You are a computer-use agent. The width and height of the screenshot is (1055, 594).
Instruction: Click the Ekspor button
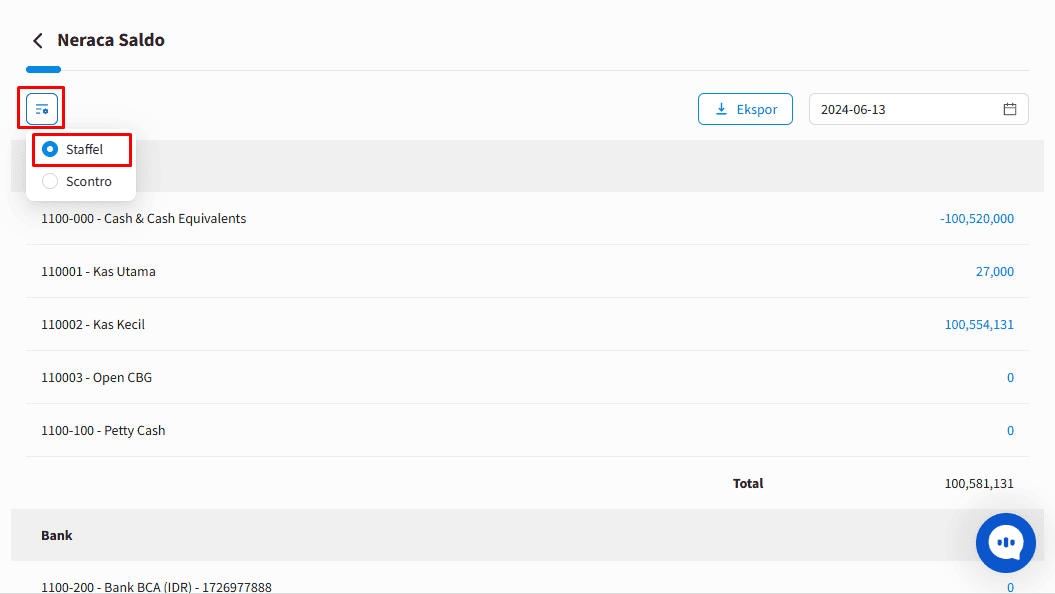(x=745, y=109)
